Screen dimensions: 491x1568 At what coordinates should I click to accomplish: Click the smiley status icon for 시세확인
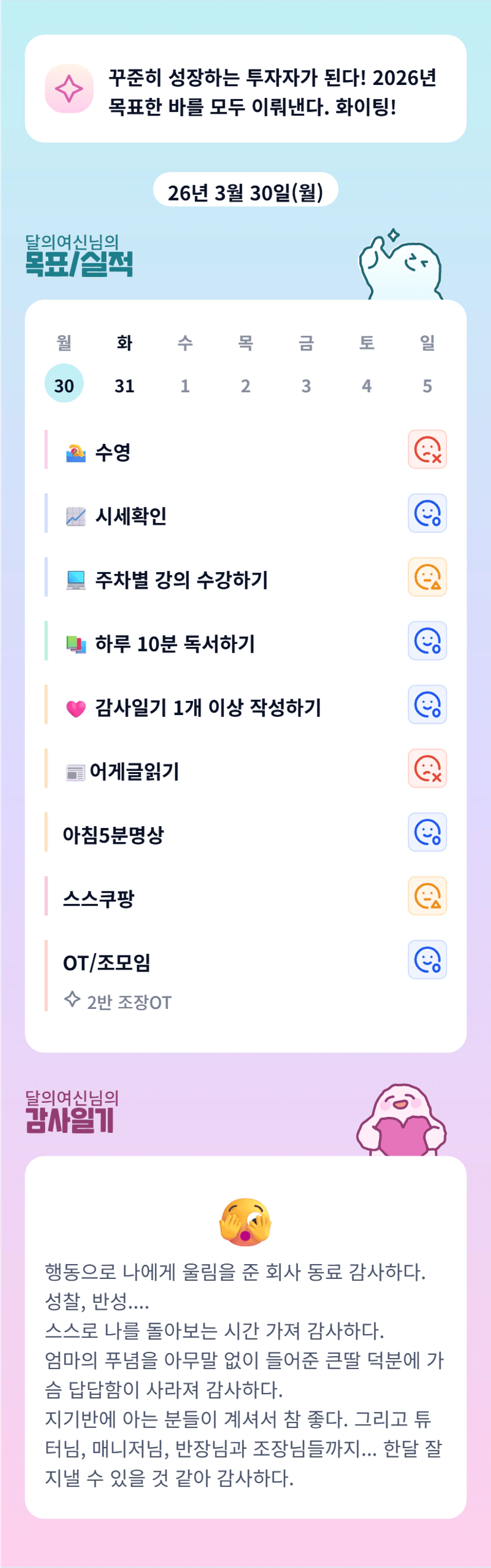(427, 513)
